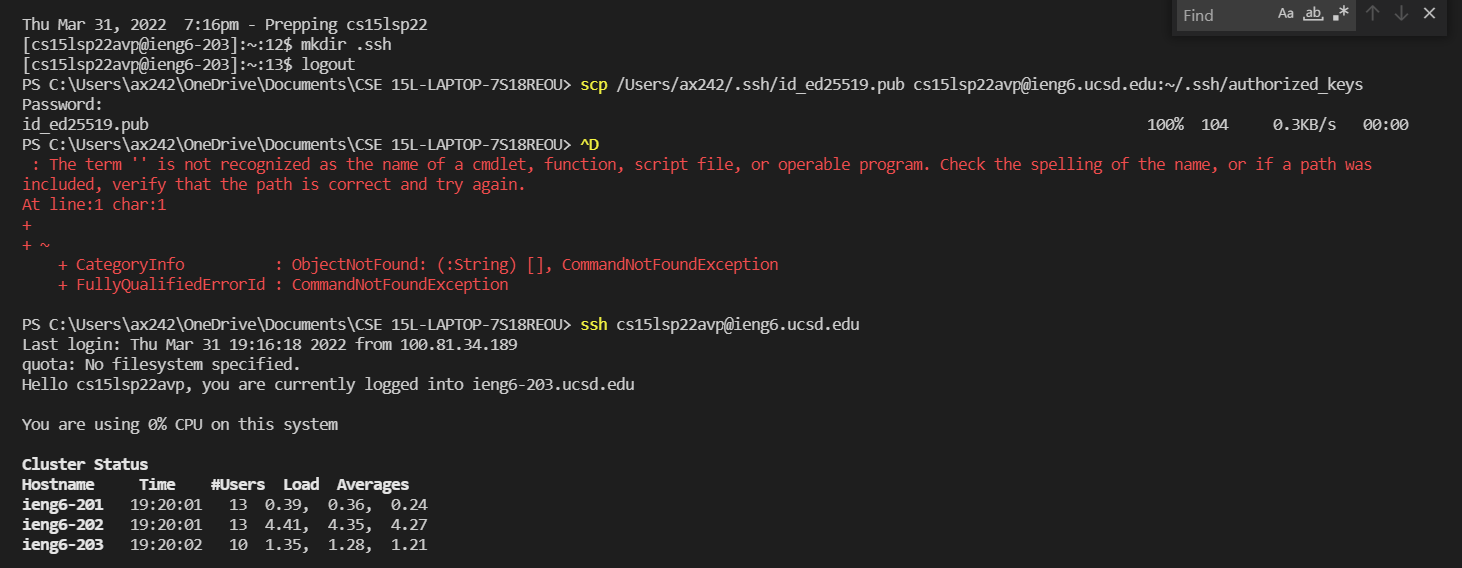Toggle Use Regular Expression search
1462x568 pixels.
(1342, 14)
